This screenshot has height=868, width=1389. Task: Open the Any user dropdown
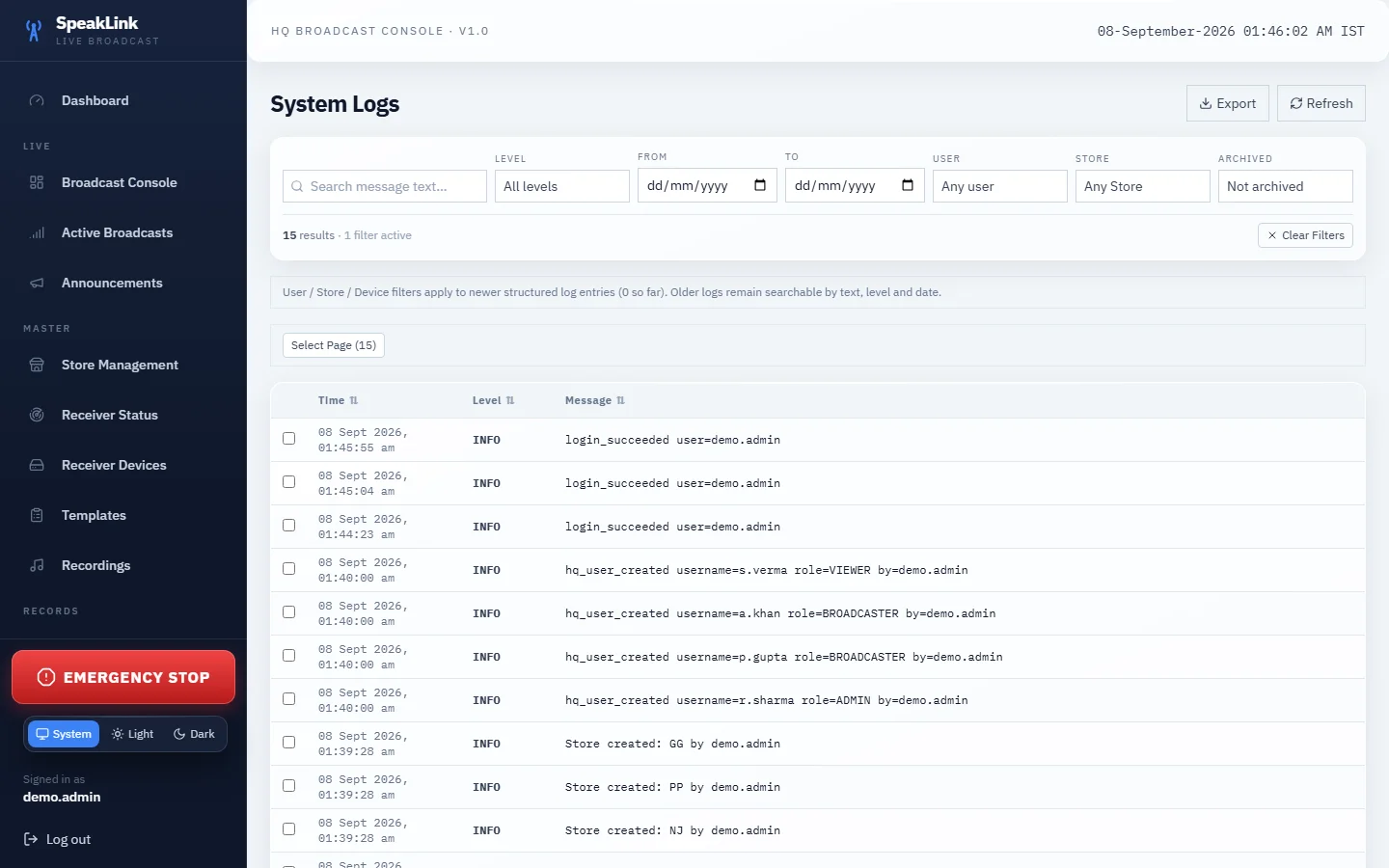coord(1000,186)
